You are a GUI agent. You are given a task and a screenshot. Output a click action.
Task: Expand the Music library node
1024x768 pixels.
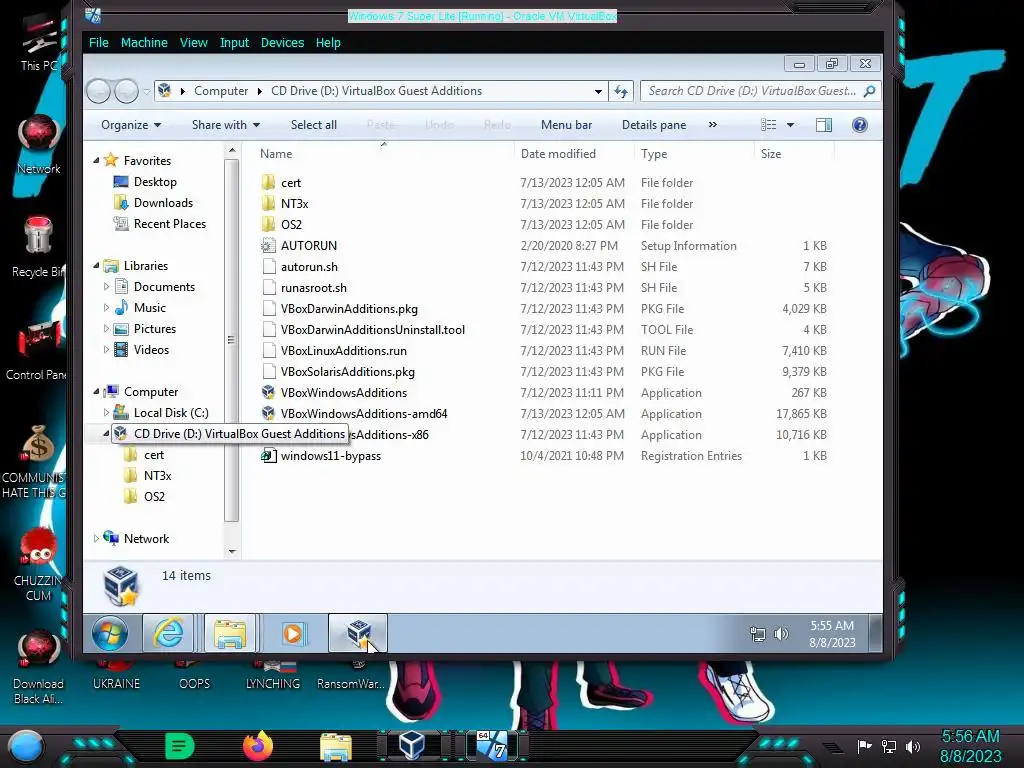tap(106, 307)
